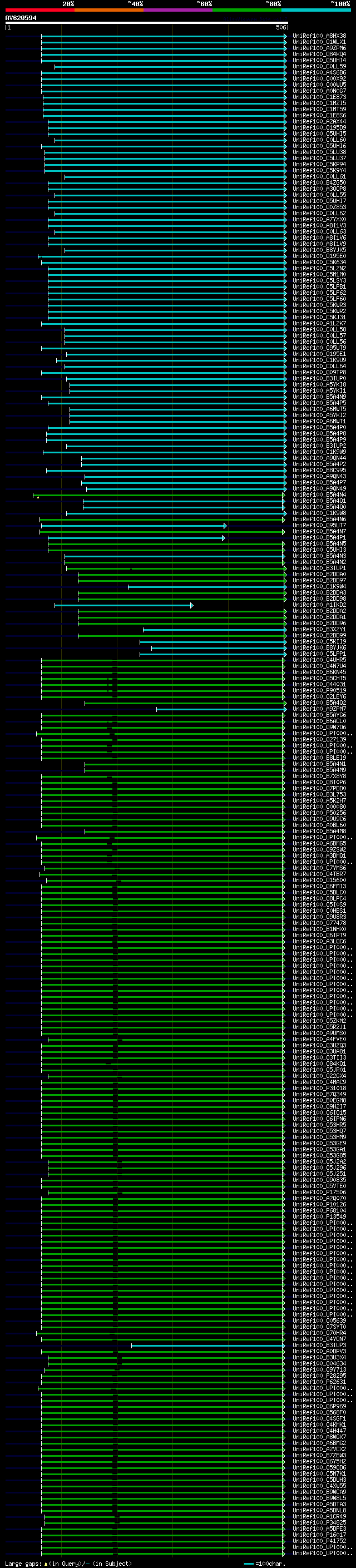Click the white query sequence bar
The image size is (356, 1568).
(x=147, y=22)
